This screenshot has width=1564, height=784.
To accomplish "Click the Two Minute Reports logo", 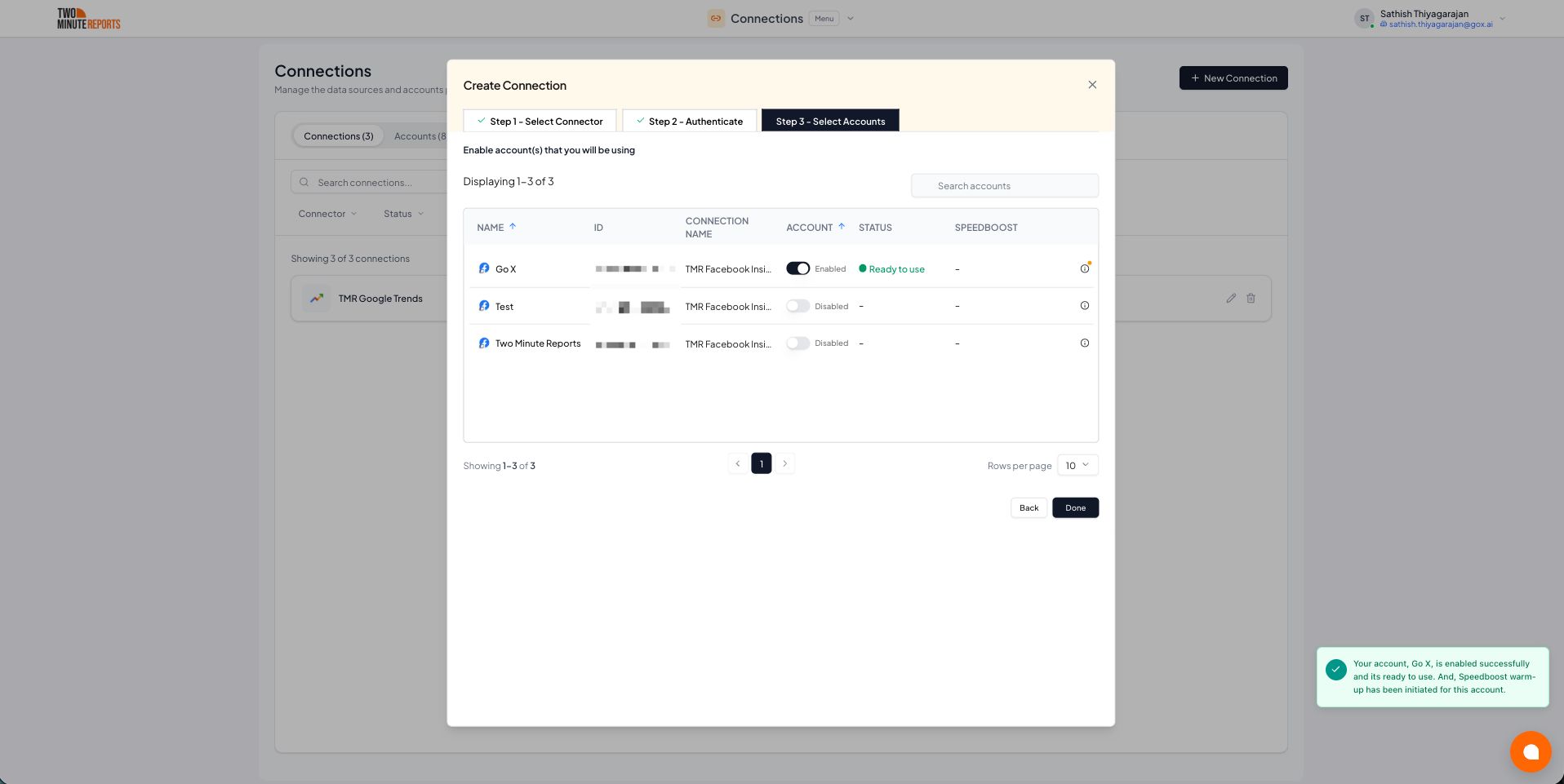I will point(88,19).
